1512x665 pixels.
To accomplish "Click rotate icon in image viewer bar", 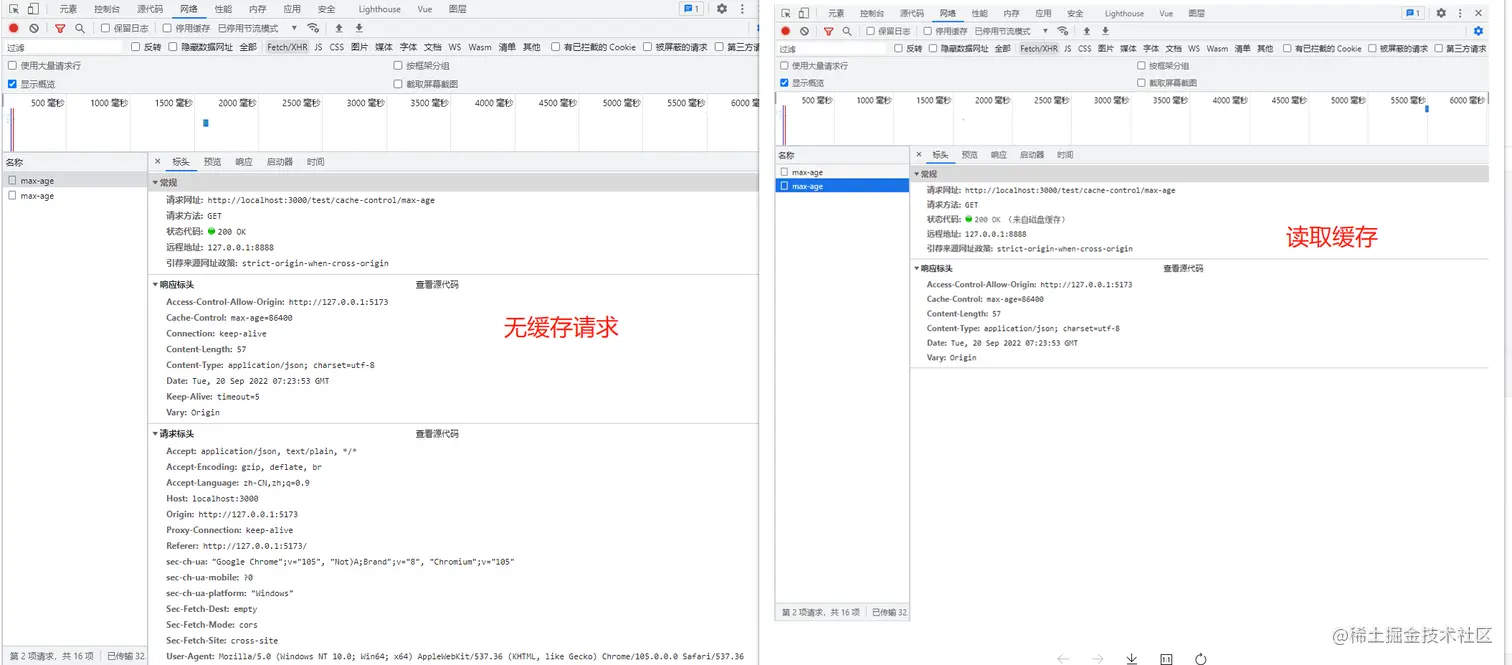I will [1201, 659].
